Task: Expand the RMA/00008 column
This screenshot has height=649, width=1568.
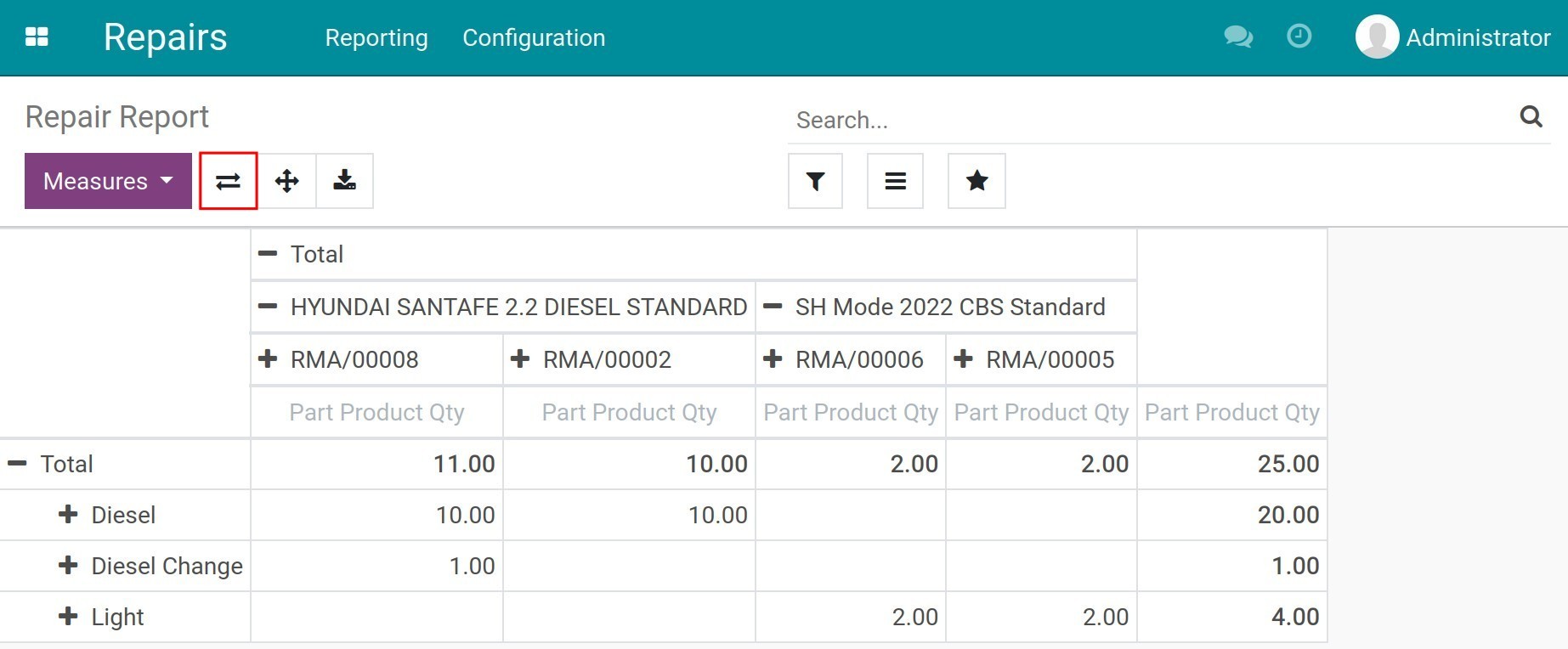Action: [268, 358]
